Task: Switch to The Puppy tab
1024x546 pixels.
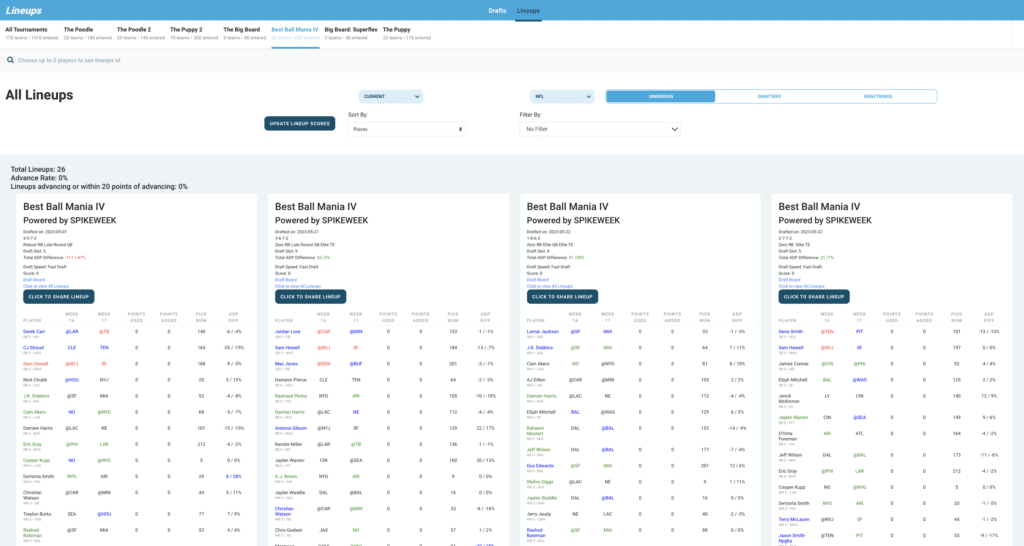Action: point(406,33)
